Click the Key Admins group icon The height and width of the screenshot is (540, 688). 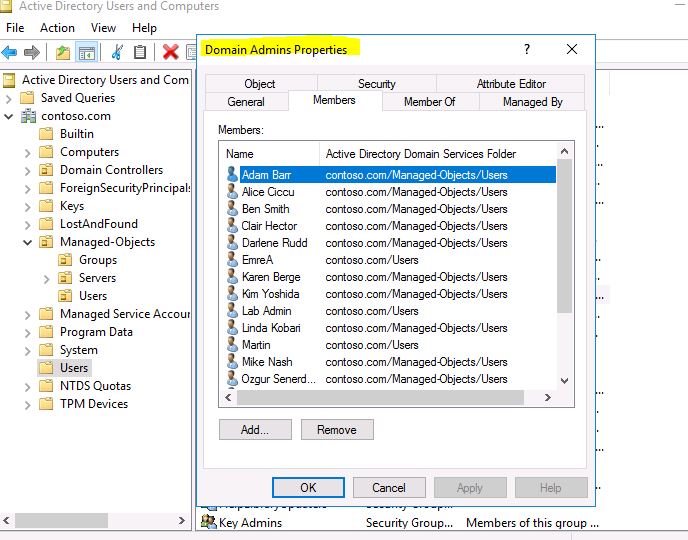point(208,522)
